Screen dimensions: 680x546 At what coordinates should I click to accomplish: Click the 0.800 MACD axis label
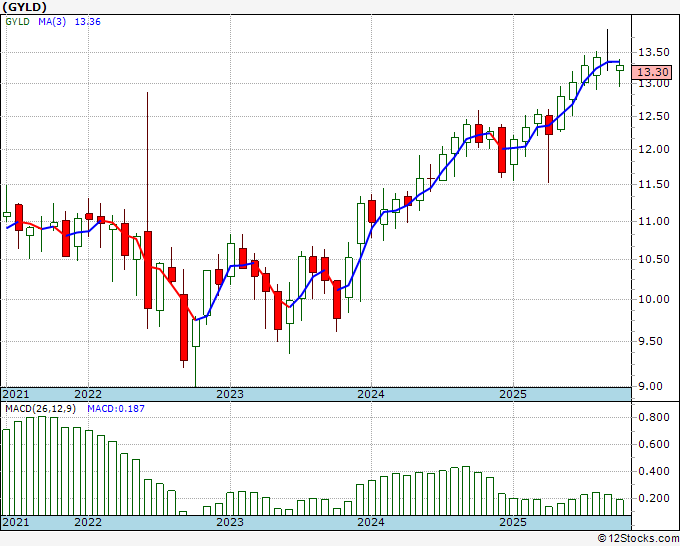click(x=654, y=418)
